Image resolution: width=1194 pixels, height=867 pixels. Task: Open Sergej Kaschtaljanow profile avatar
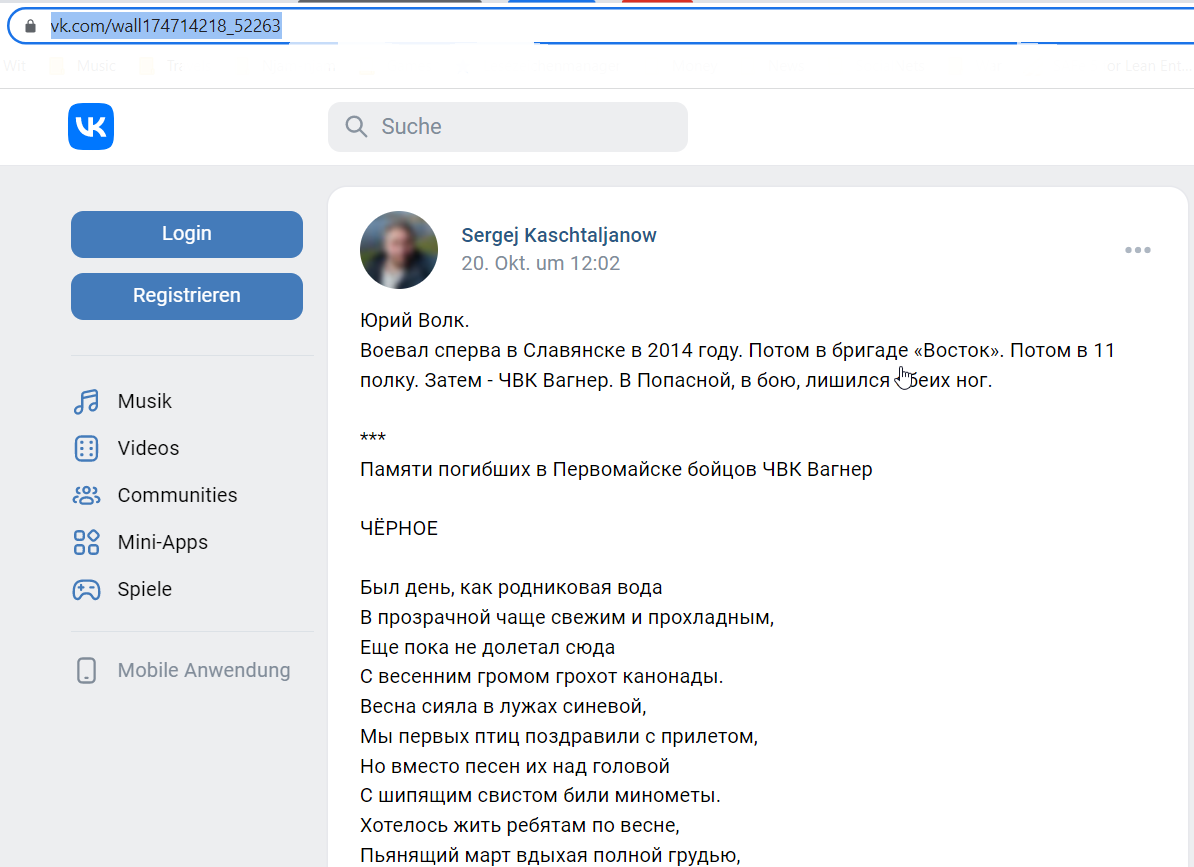[399, 250]
